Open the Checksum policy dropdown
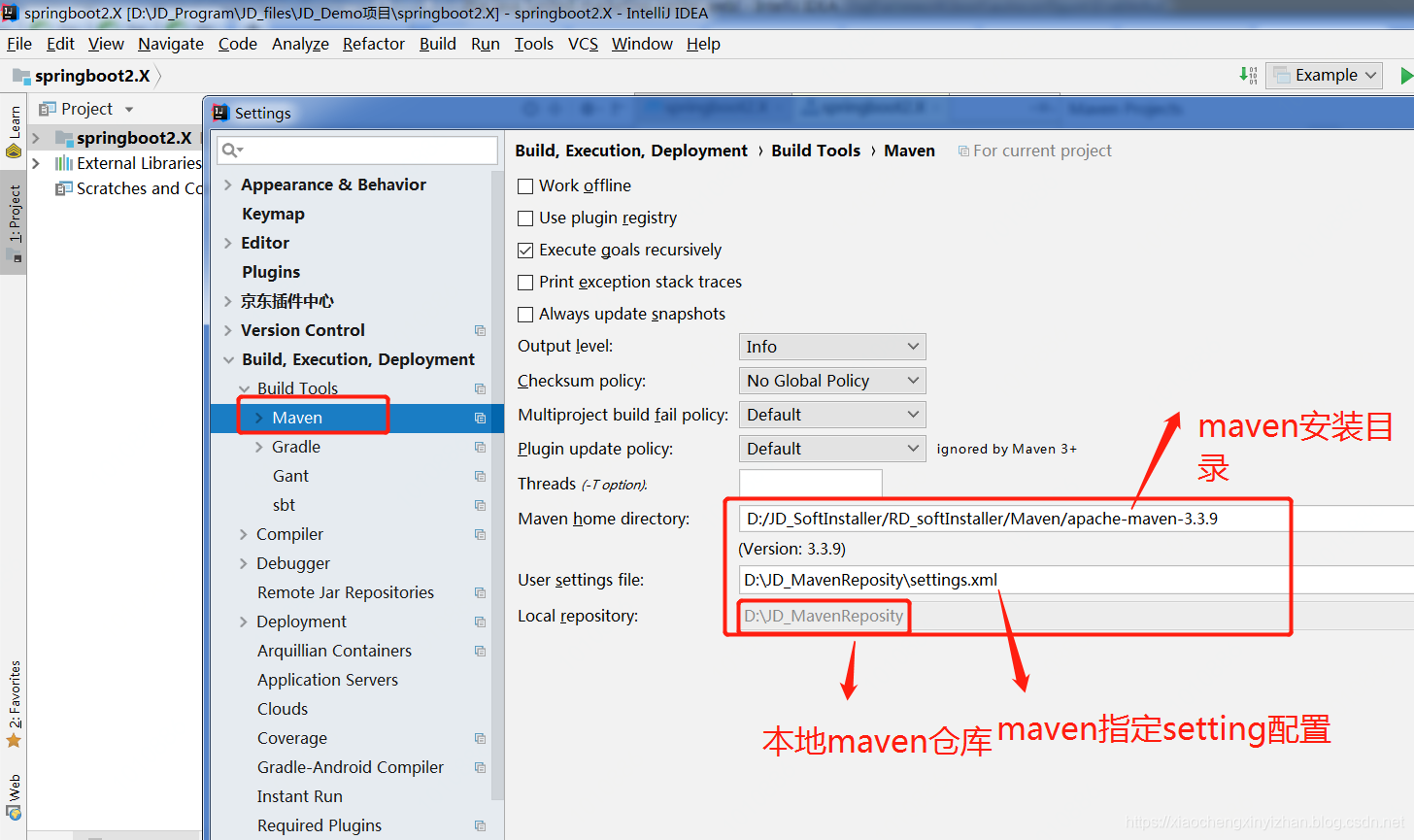The height and width of the screenshot is (840, 1414). [832, 381]
